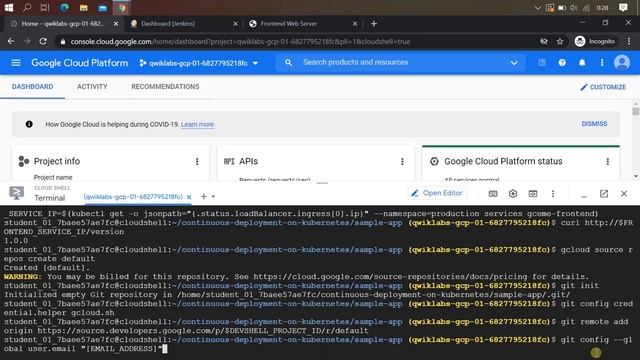Open Microsoft Edge from the taskbar
The image size is (640, 360).
coord(64,7)
